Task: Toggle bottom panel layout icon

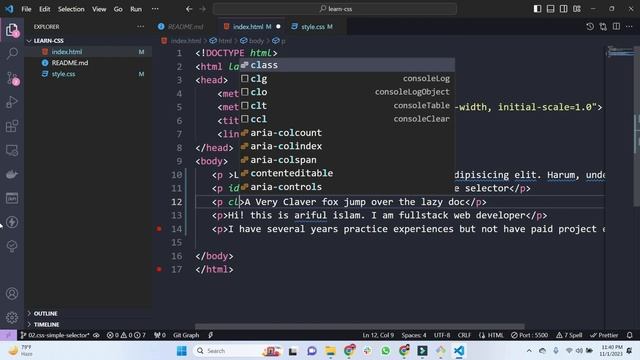Action: [x=550, y=9]
